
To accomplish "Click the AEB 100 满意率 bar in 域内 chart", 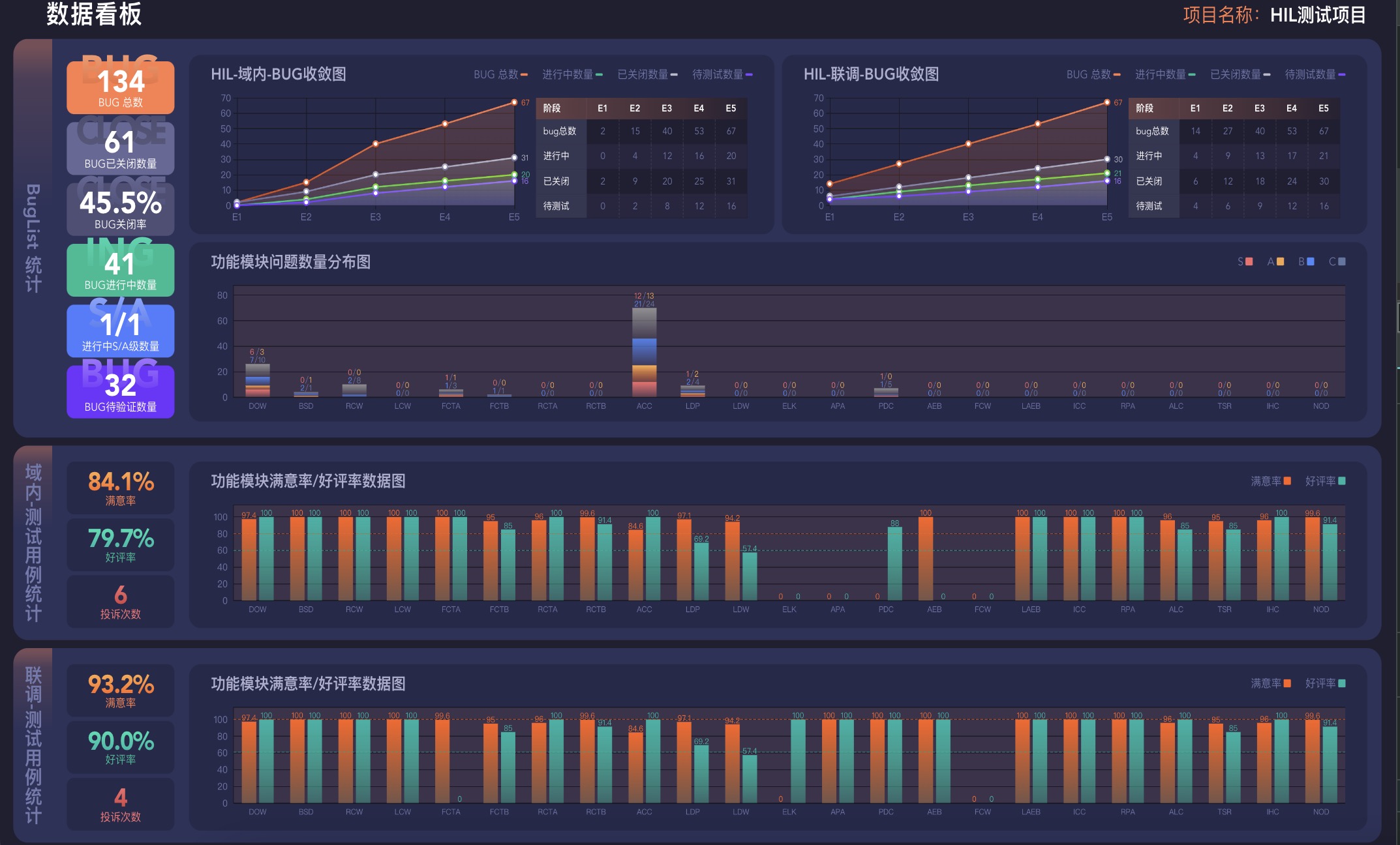I will (x=925, y=559).
